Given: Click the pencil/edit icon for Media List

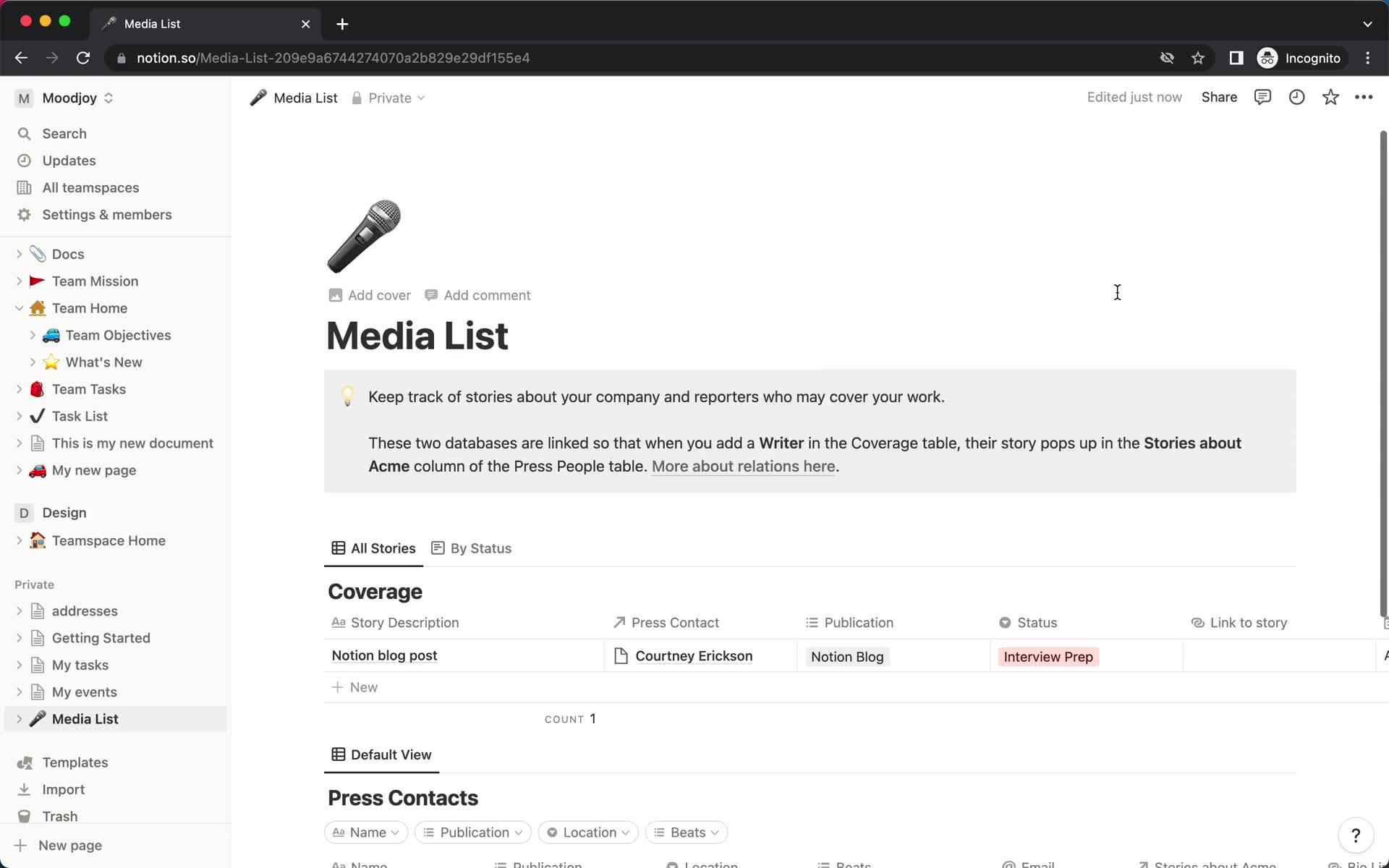Looking at the screenshot, I should pyautogui.click(x=258, y=98).
